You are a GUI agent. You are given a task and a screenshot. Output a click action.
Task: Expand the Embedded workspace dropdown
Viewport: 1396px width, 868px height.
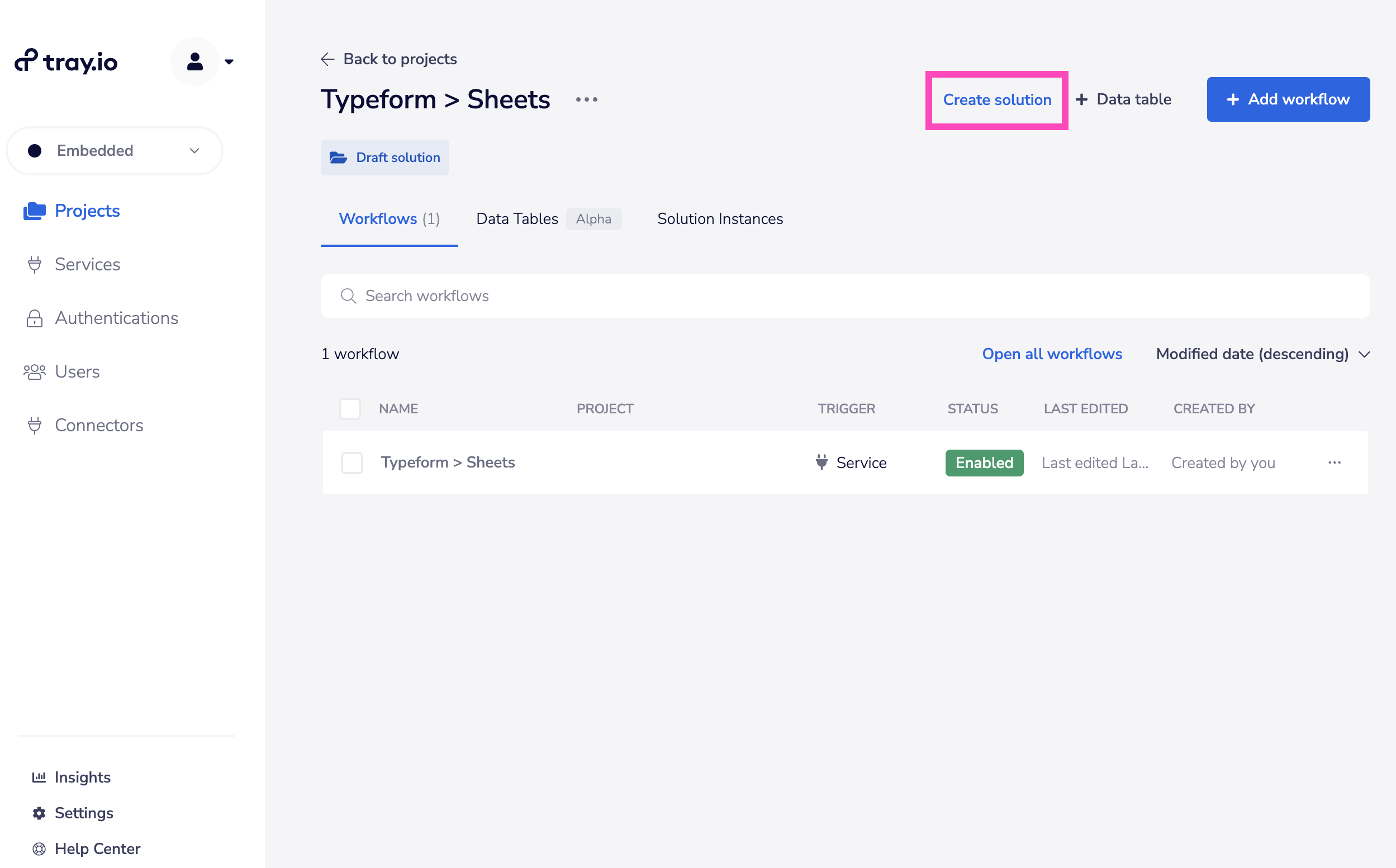click(114, 150)
